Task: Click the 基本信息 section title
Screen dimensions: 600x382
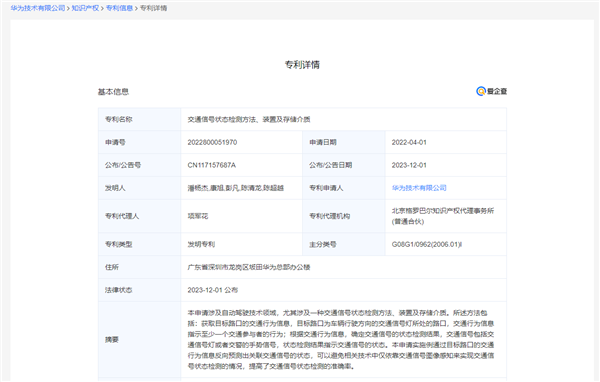Action: (113, 92)
